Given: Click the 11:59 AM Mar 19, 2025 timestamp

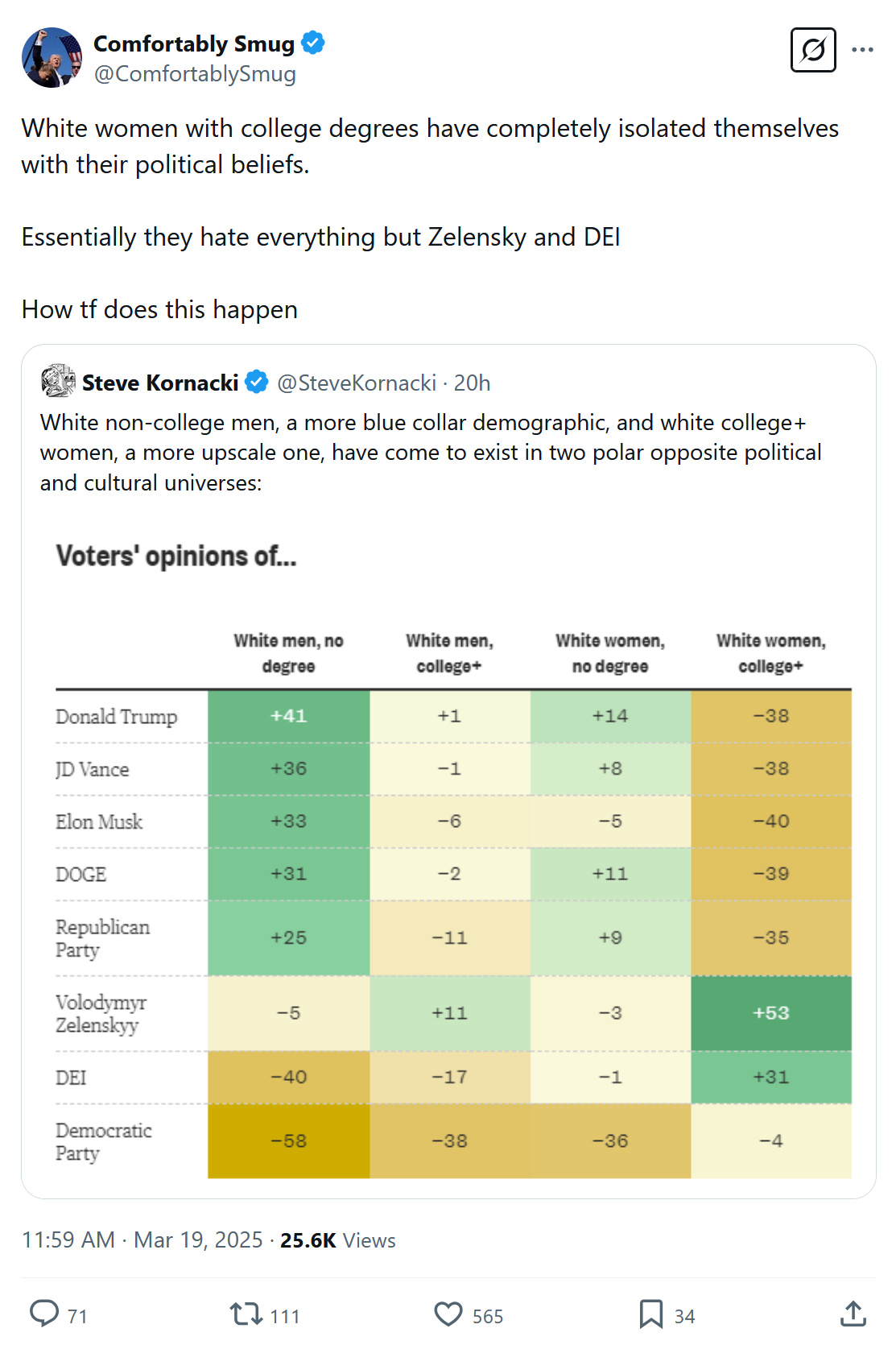Looking at the screenshot, I should coord(142,1239).
